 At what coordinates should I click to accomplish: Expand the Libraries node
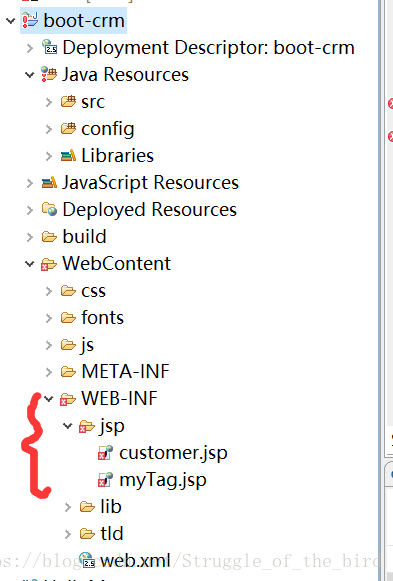pyautogui.click(x=49, y=156)
